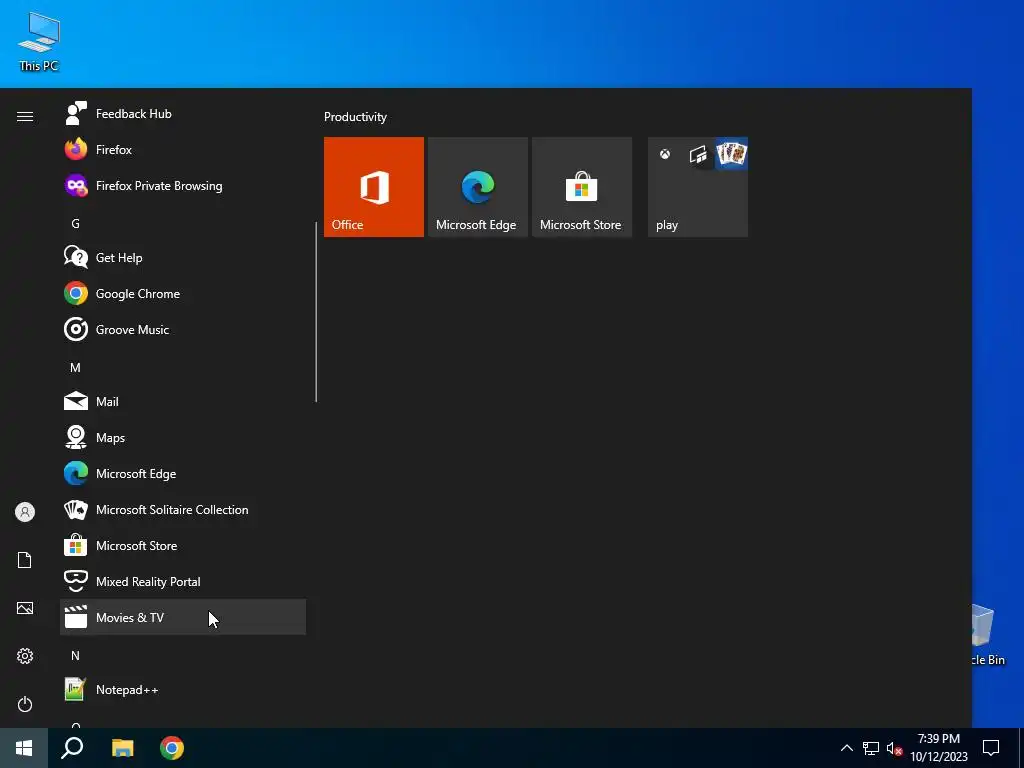The width and height of the screenshot is (1024, 768).
Task: Click the app list scrollbar
Action: click(x=316, y=312)
